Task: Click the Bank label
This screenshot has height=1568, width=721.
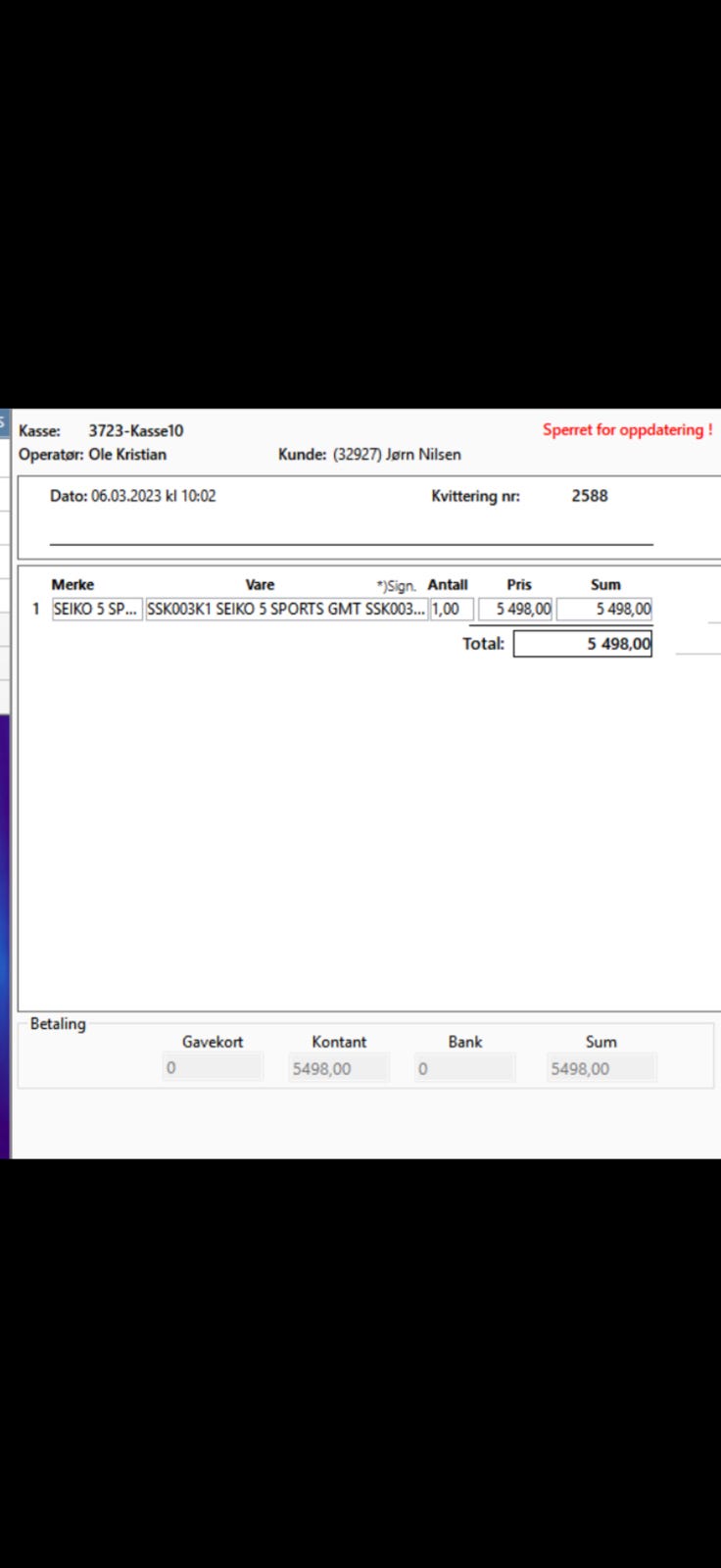Action: pos(465,1042)
